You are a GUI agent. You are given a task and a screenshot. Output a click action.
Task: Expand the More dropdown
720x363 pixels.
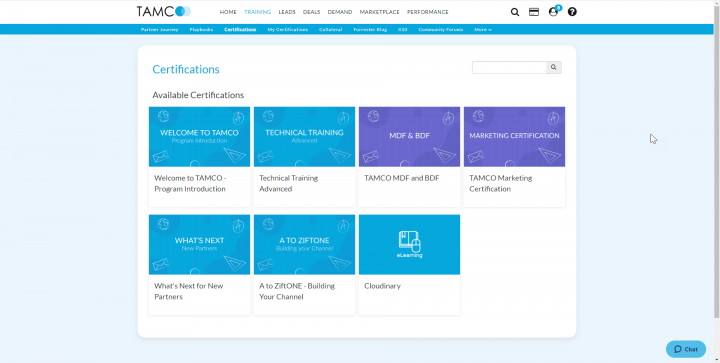pos(483,29)
